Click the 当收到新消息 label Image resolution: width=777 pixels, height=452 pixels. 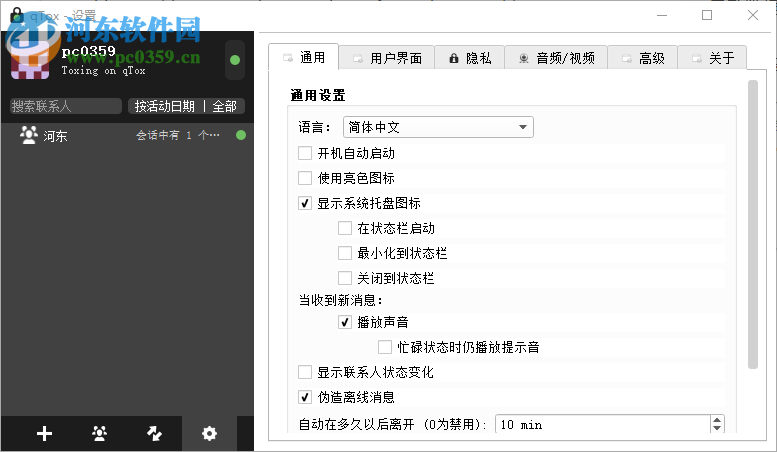click(340, 300)
